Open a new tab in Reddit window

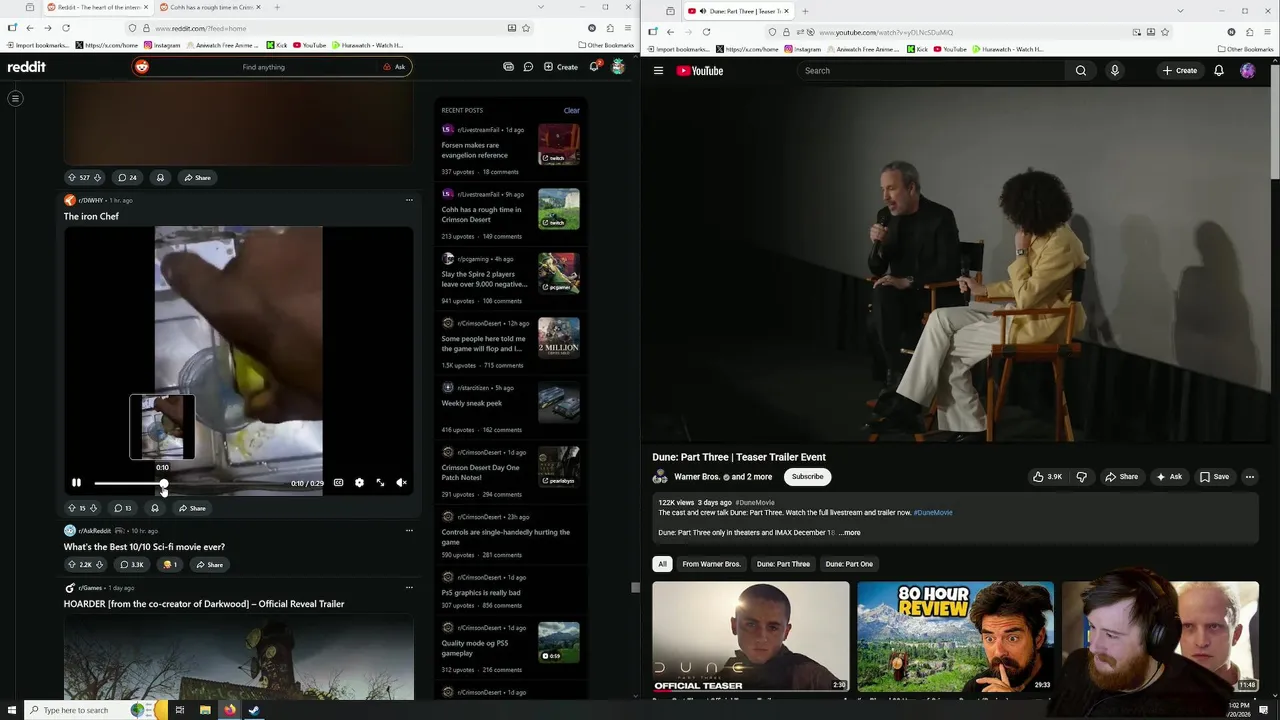(x=277, y=8)
